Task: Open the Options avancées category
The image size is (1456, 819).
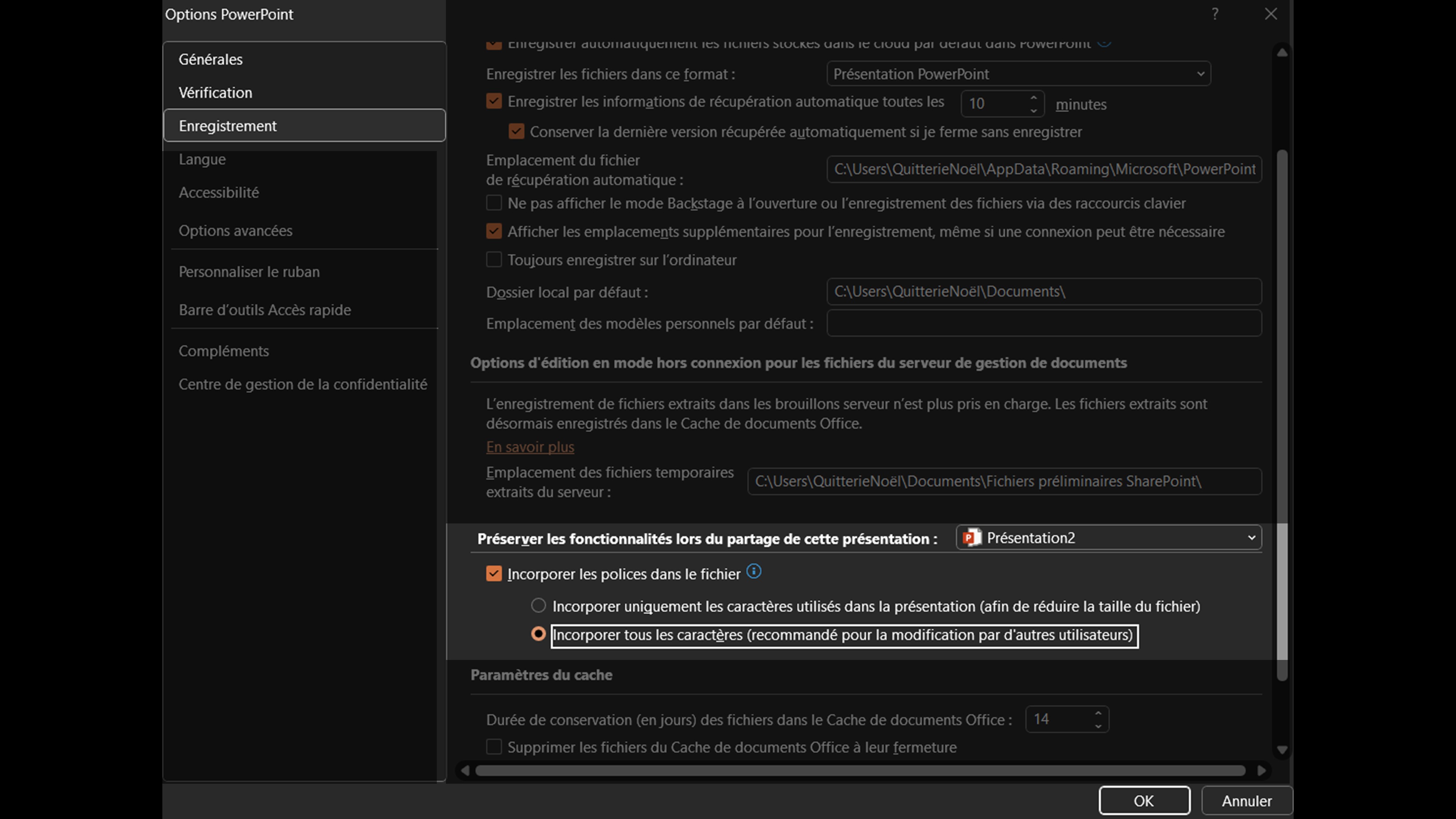Action: [x=235, y=231]
